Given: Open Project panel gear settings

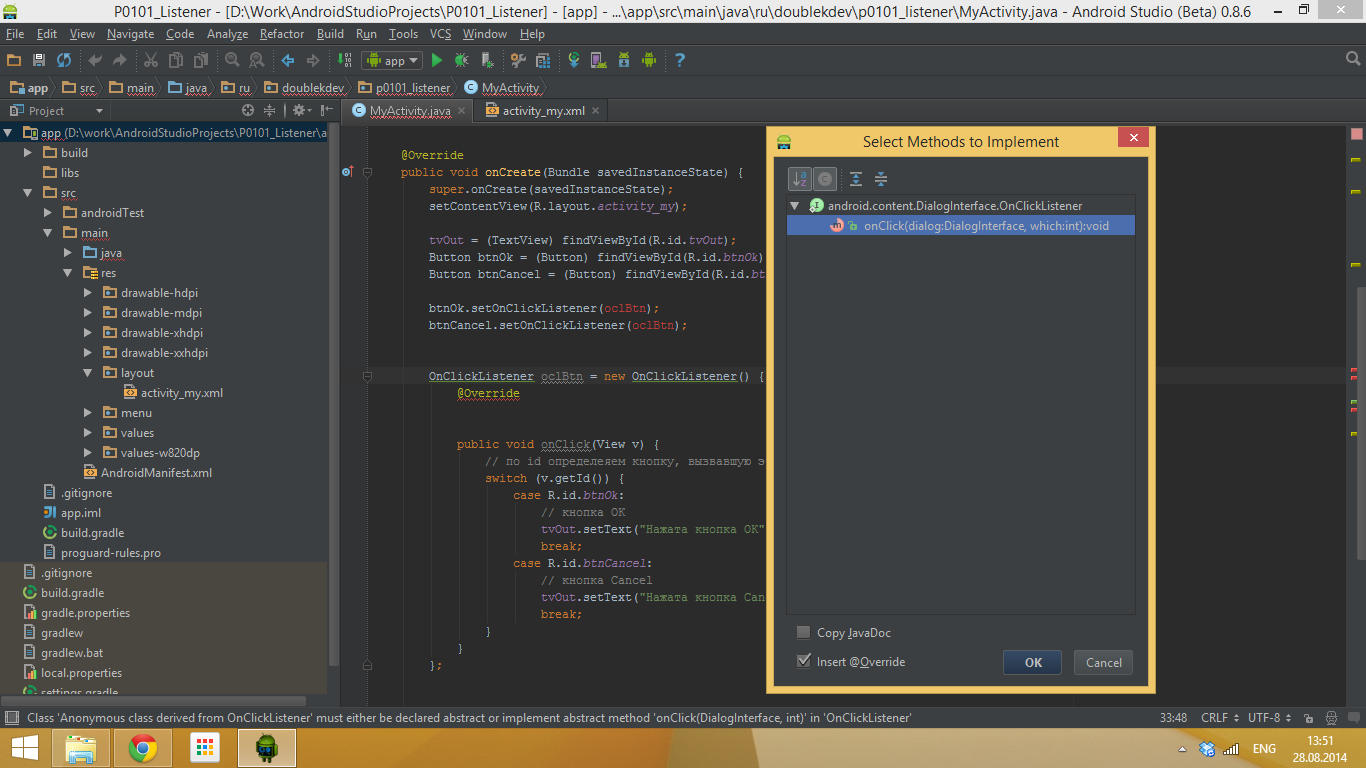Looking at the screenshot, I should 300,111.
